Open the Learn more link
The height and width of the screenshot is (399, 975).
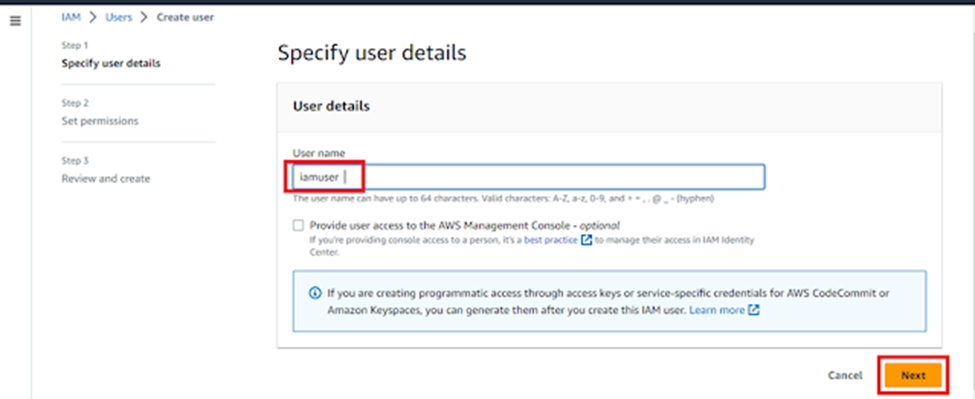[x=717, y=310]
